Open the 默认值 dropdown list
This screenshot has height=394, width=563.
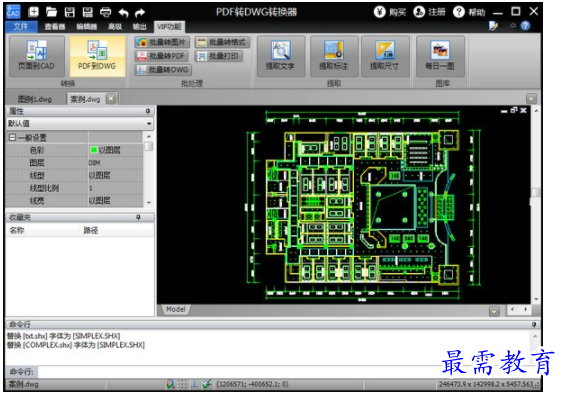click(149, 124)
